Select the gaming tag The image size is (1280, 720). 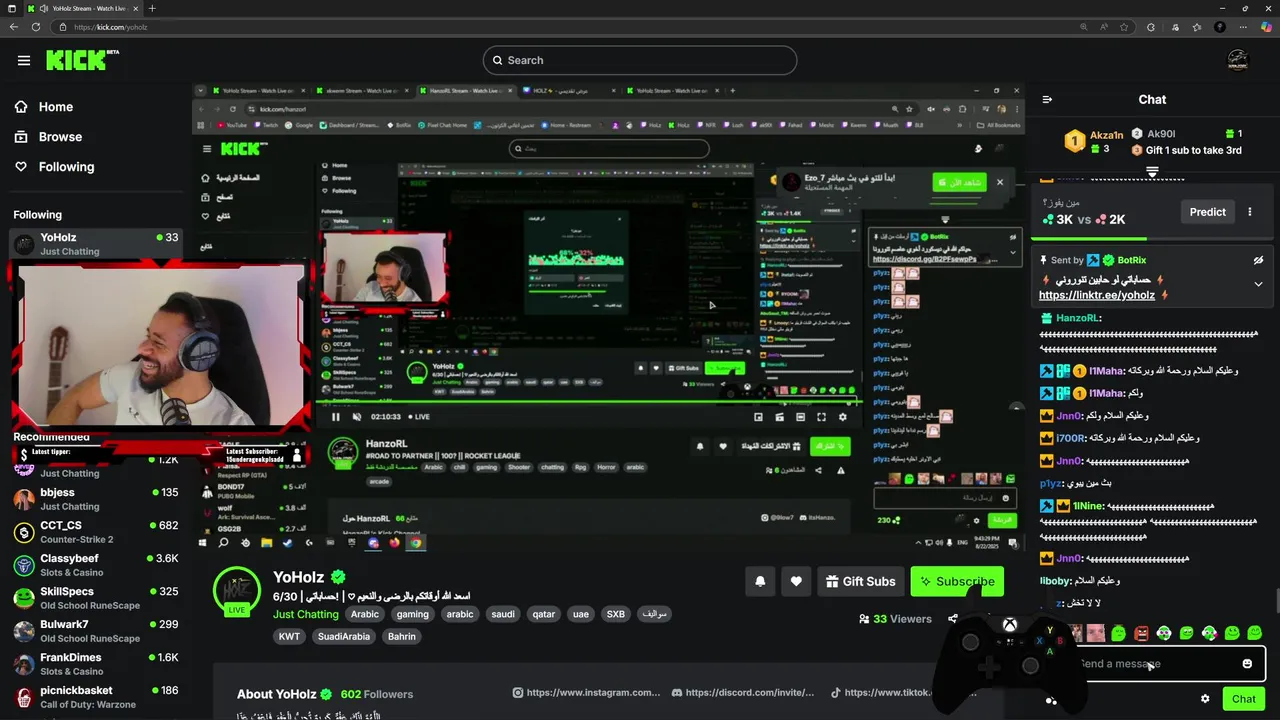(x=412, y=614)
